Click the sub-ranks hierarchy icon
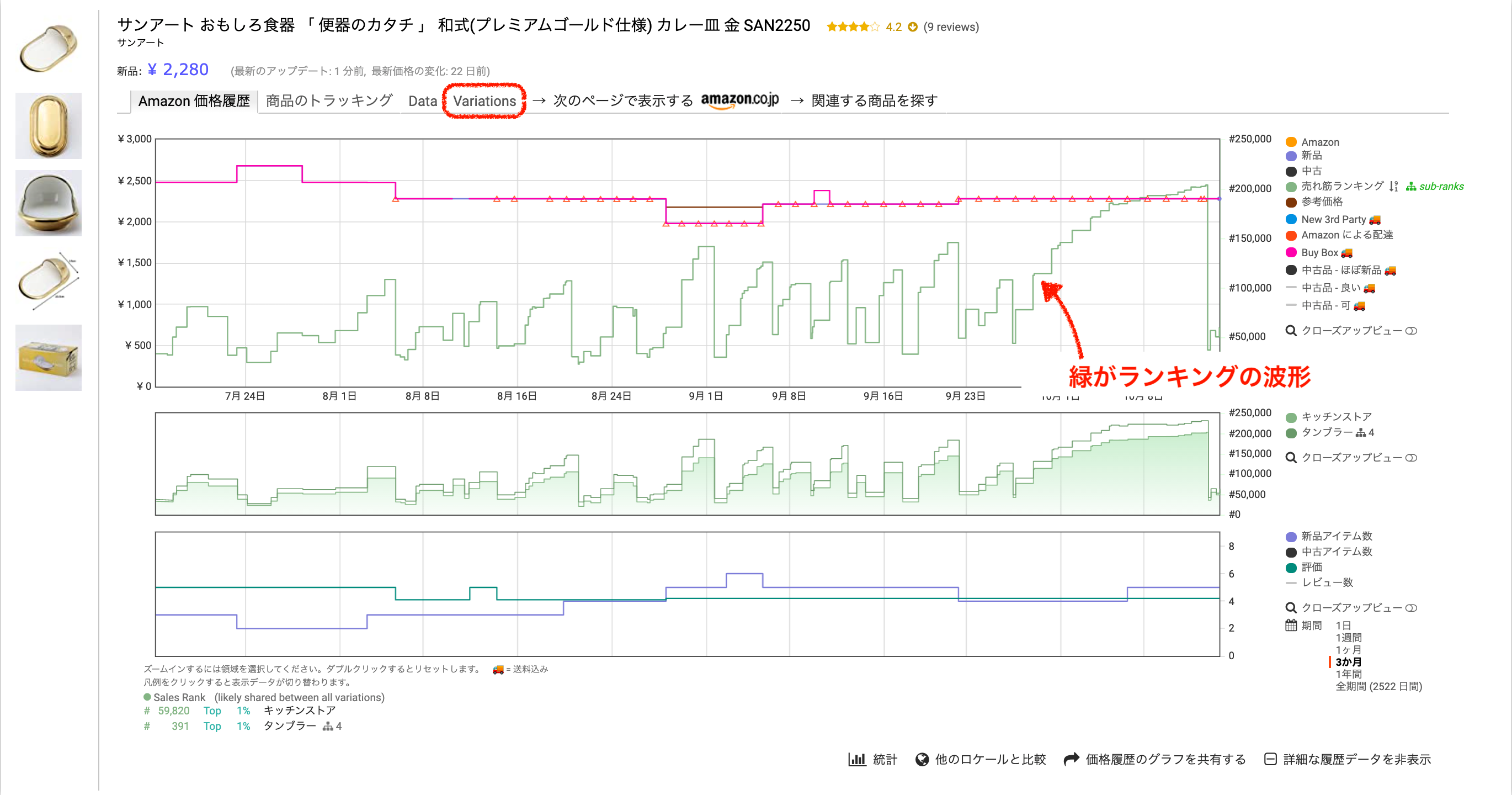This screenshot has height=795, width=1512. pos(1410,187)
